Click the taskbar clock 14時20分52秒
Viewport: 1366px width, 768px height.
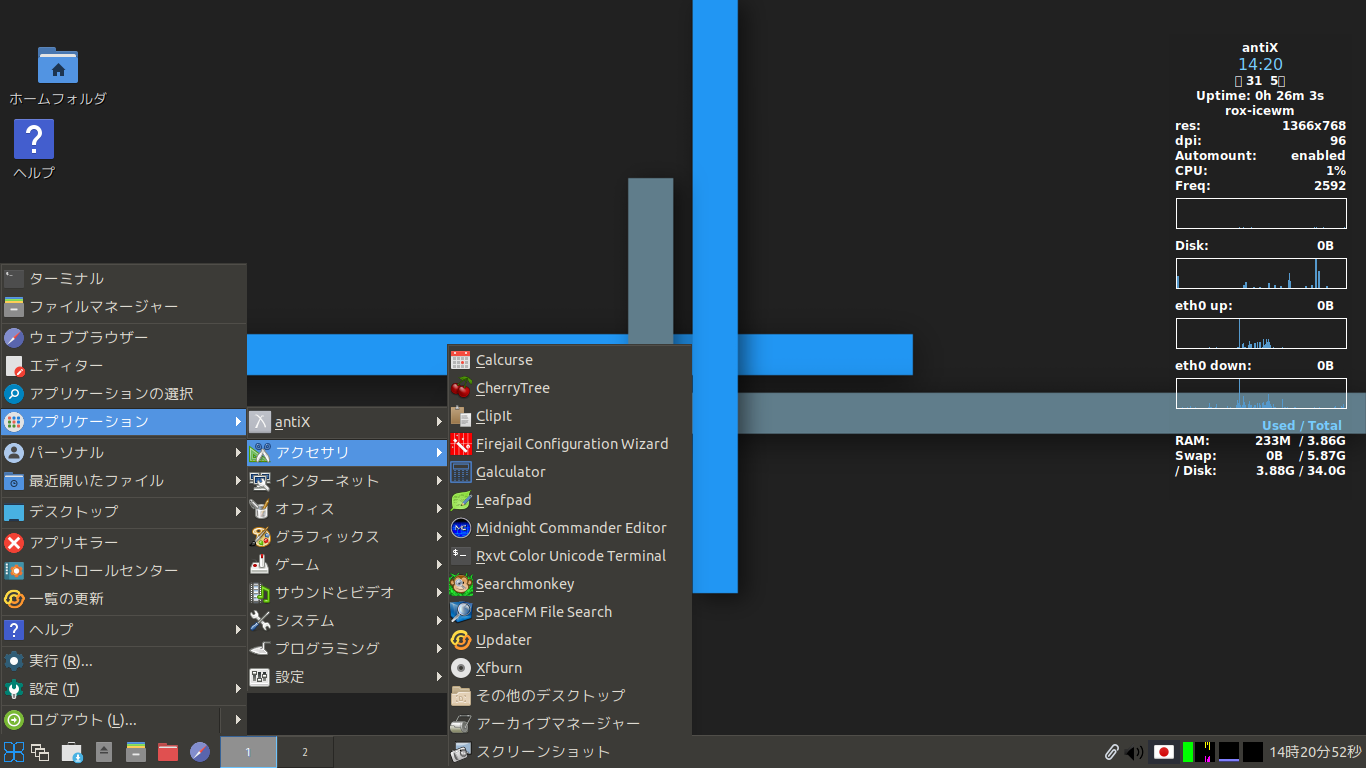[1315, 752]
